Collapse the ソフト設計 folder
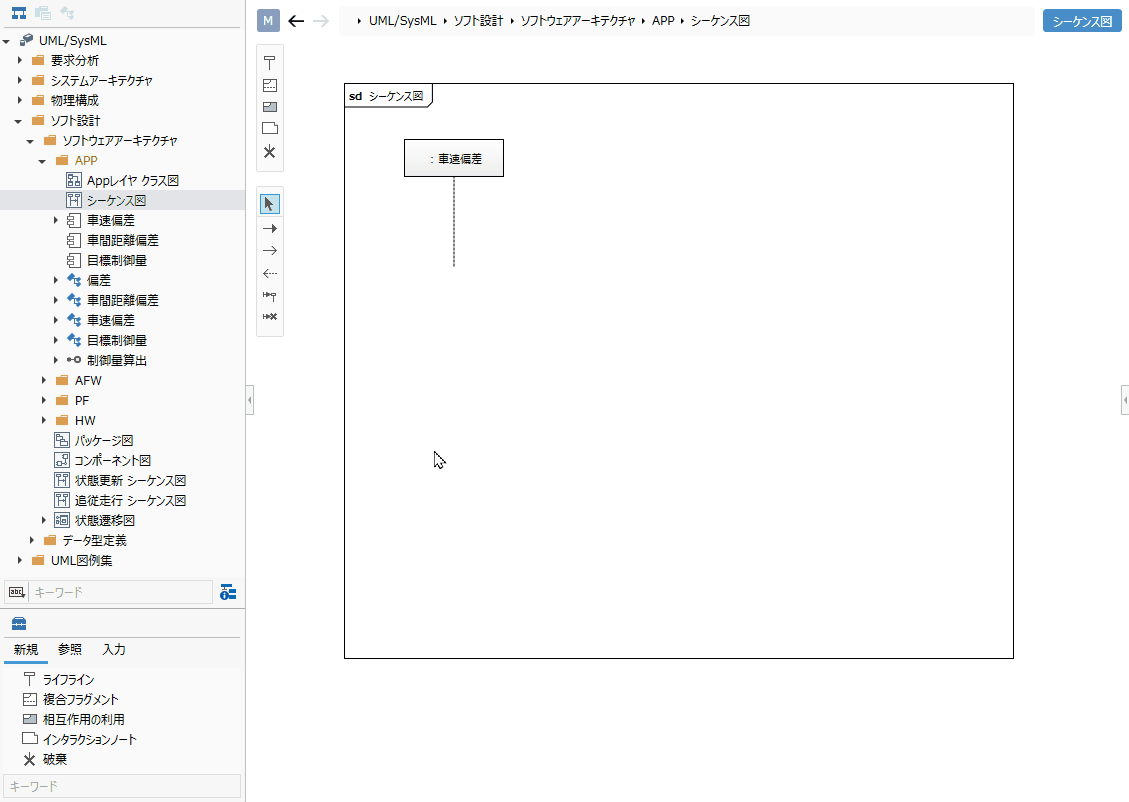The height and width of the screenshot is (802, 1129). [x=19, y=121]
